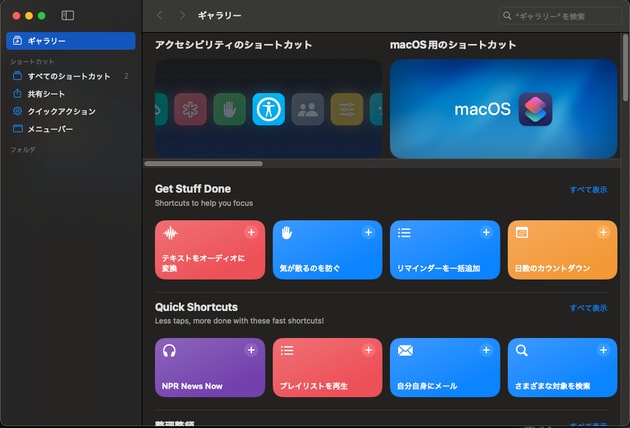Click the ギャラリー sidebar icon
Viewport: 630px width, 428px height.
[17, 41]
